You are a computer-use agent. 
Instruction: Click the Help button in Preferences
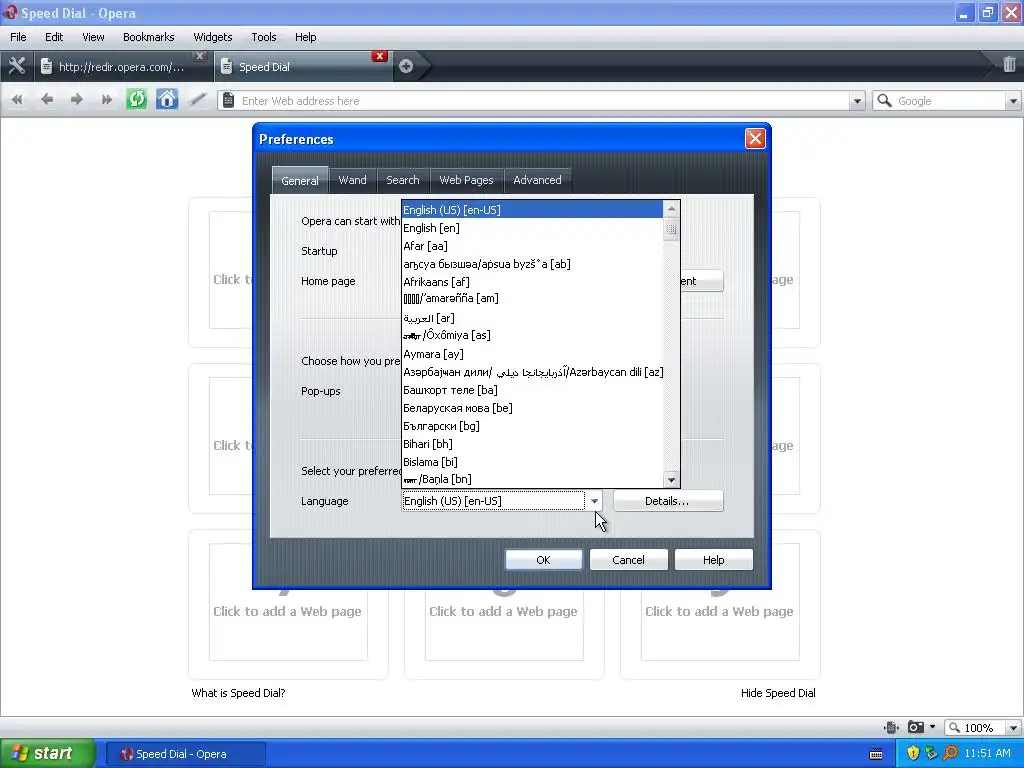[713, 560]
